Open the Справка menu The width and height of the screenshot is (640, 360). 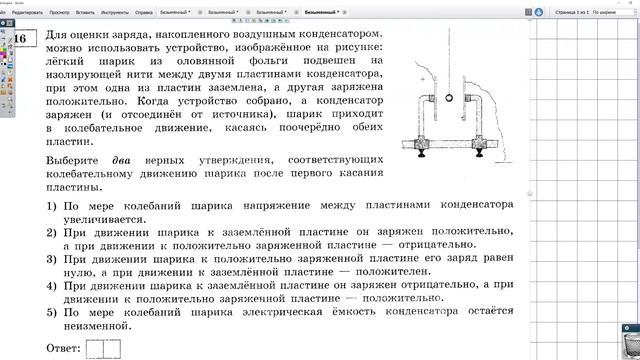[144, 12]
